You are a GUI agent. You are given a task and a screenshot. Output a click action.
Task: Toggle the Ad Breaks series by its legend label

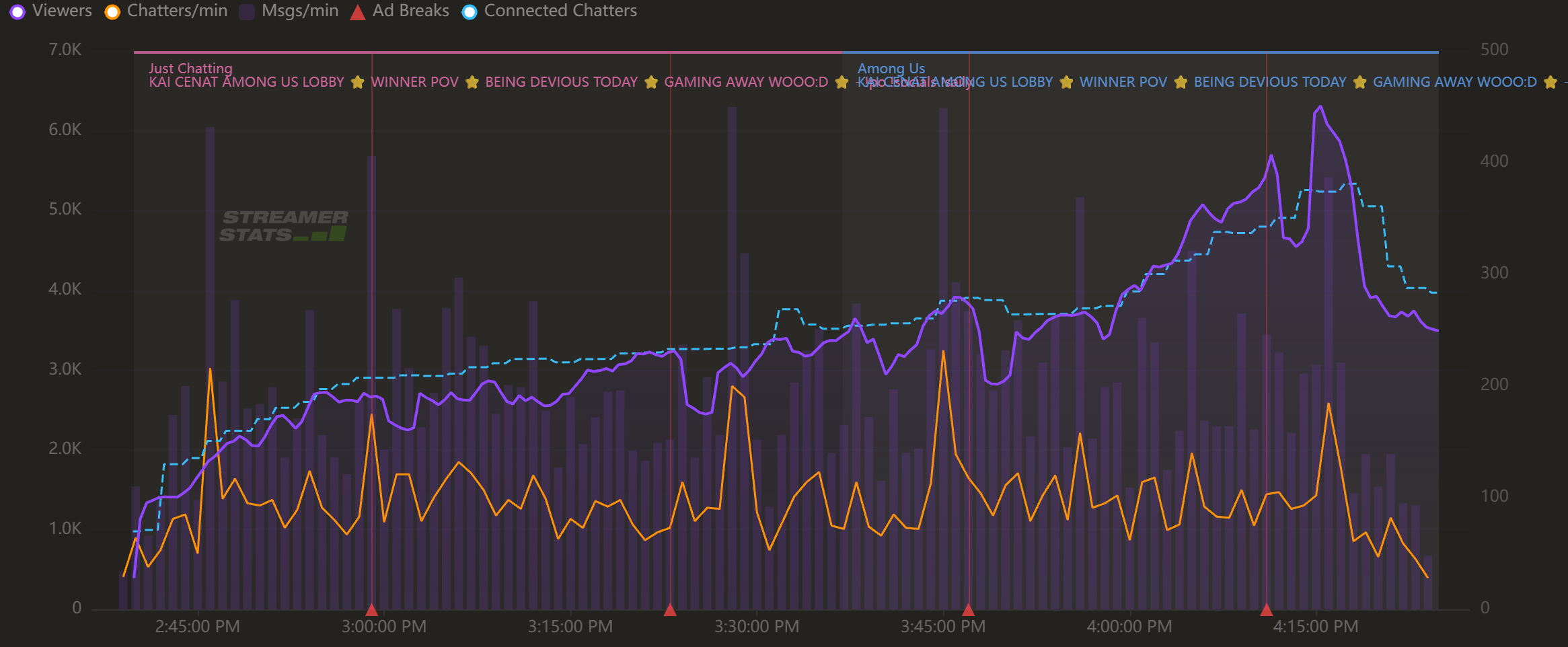click(410, 11)
